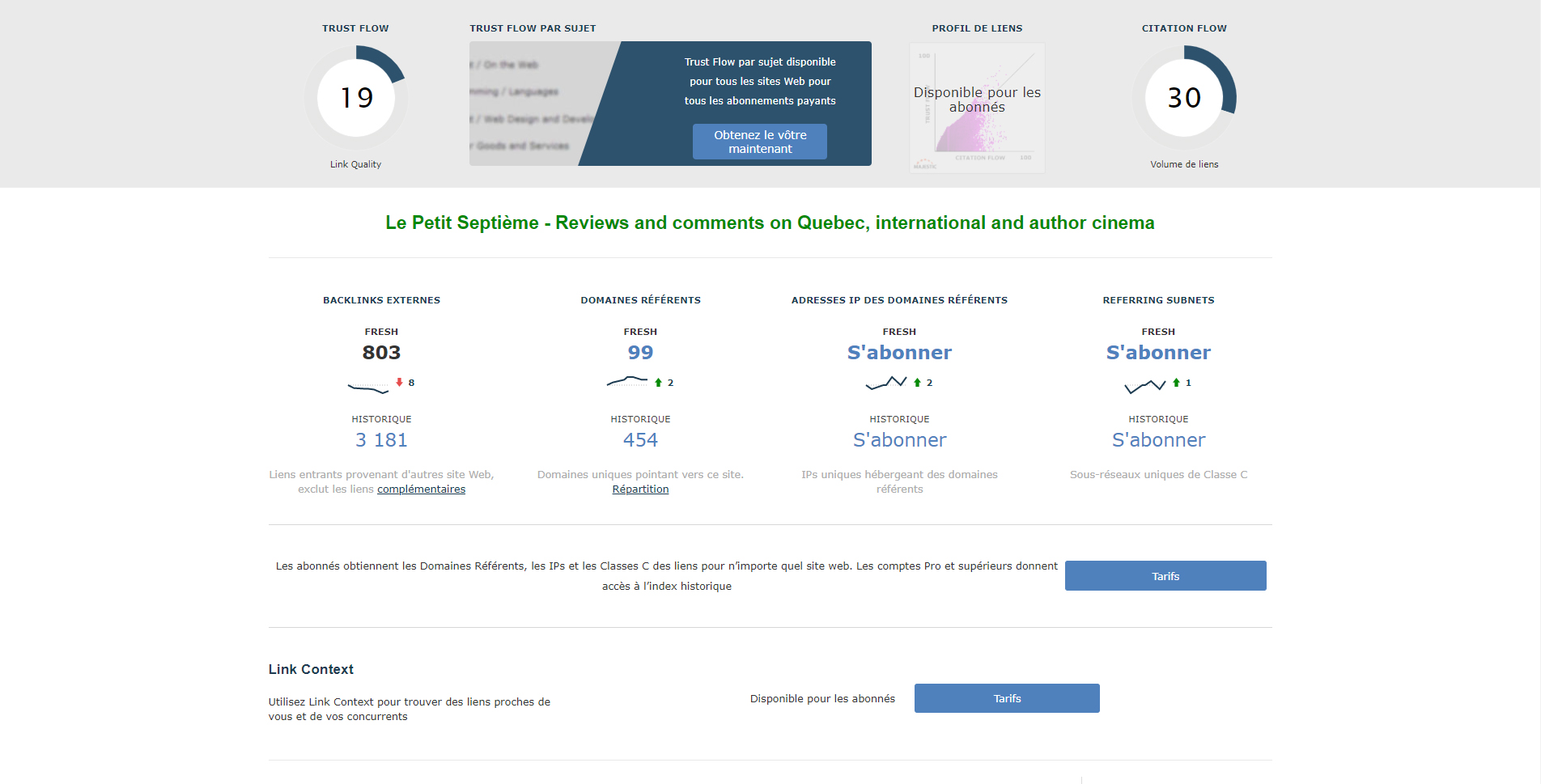The height and width of the screenshot is (784, 1541).
Task: Click the Le Petit Septième page title
Action: coord(770,222)
